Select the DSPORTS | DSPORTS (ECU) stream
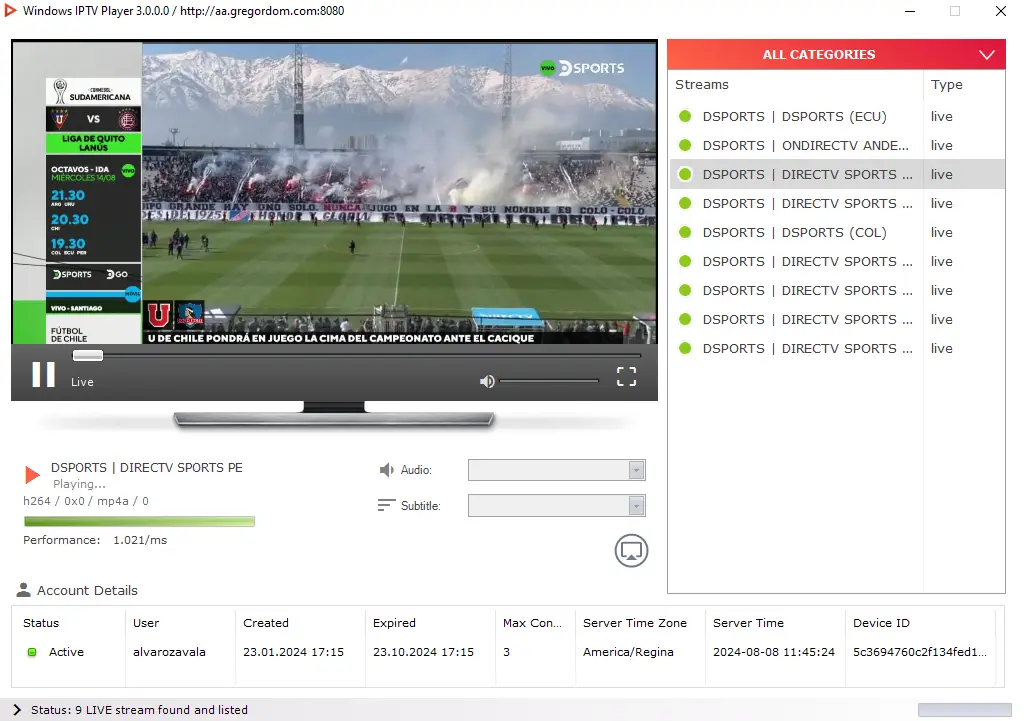This screenshot has width=1024, height=721. click(794, 116)
